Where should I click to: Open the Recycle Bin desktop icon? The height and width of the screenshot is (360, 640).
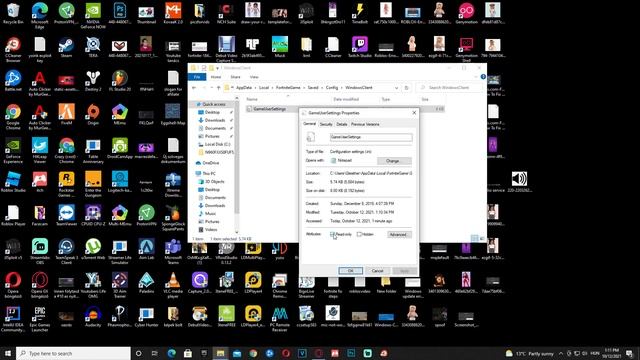13,13
